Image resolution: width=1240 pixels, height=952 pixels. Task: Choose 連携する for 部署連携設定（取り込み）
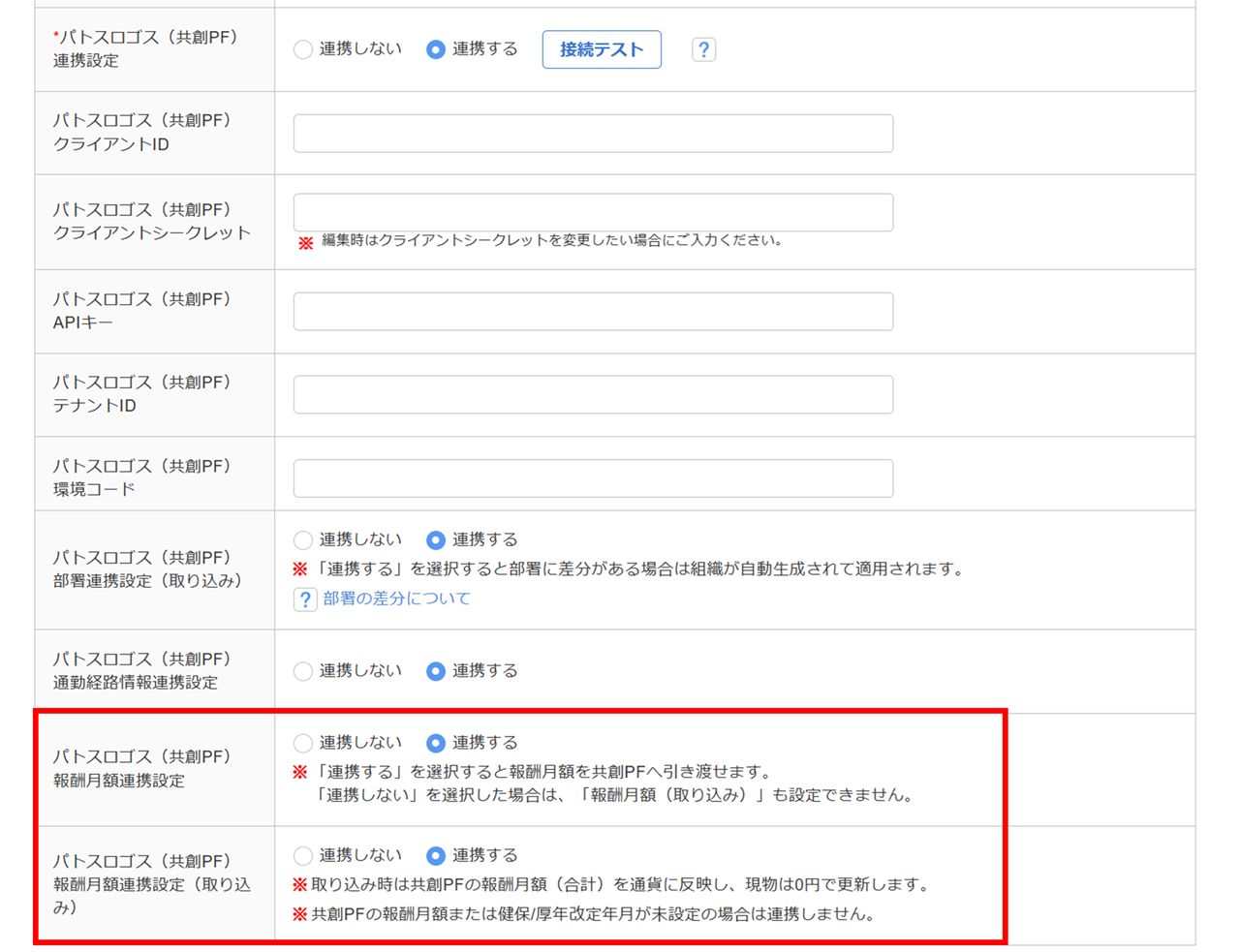pyautogui.click(x=436, y=540)
